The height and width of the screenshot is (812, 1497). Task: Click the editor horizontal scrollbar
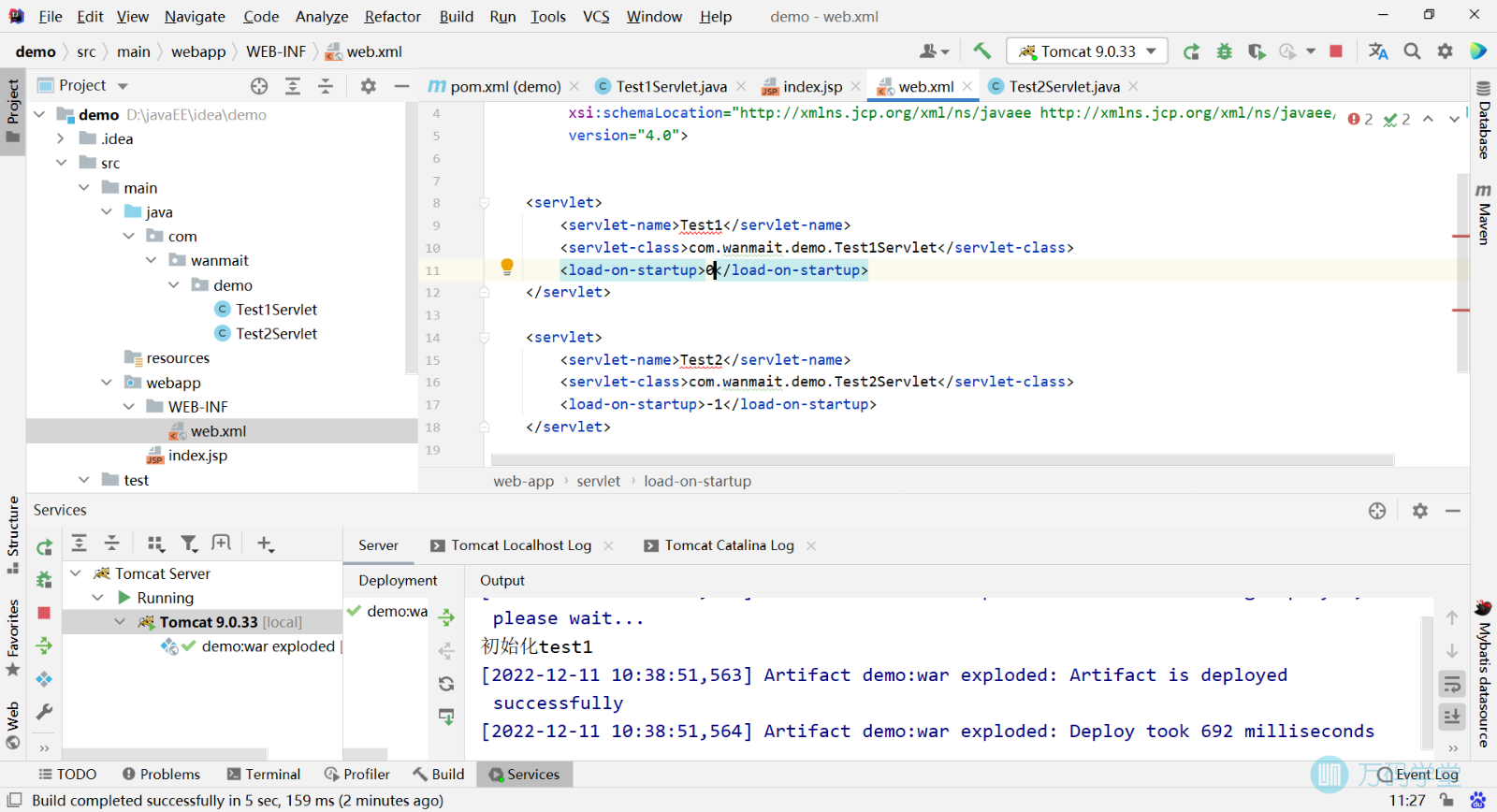tap(942, 459)
